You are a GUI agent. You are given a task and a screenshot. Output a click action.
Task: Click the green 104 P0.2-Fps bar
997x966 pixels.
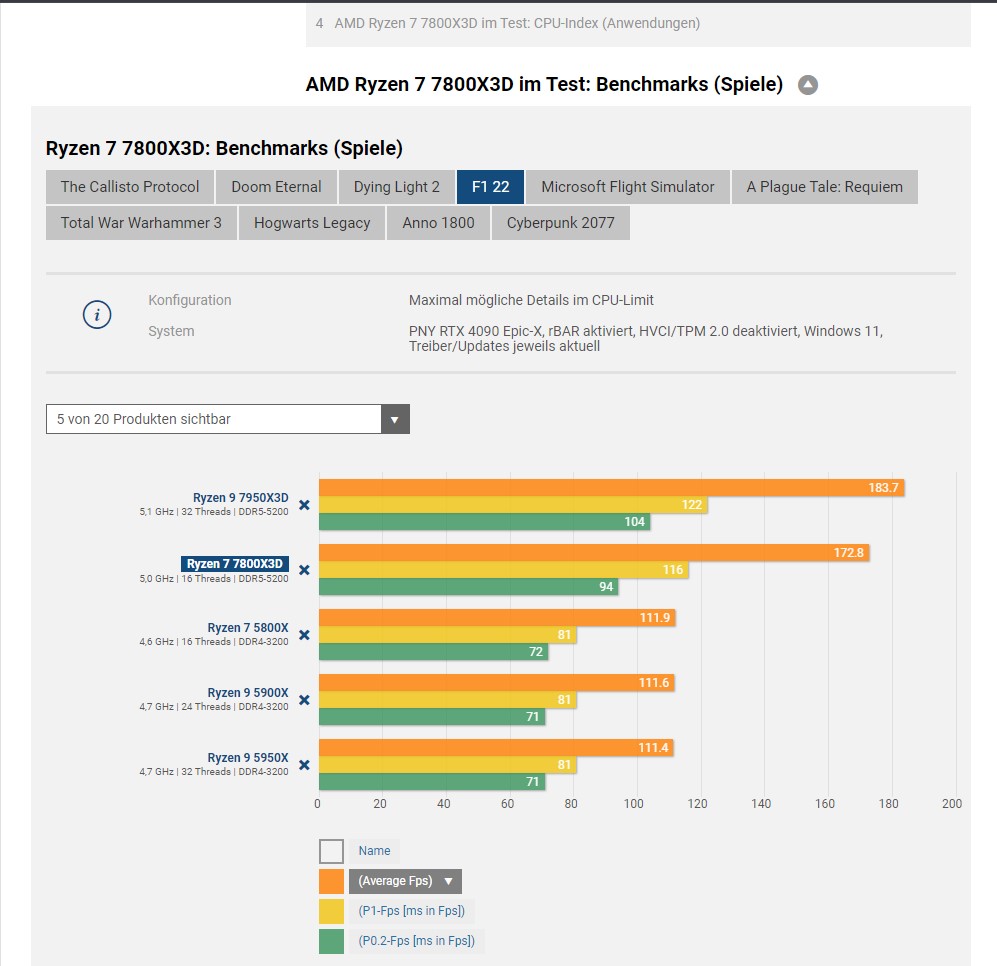click(x=485, y=521)
